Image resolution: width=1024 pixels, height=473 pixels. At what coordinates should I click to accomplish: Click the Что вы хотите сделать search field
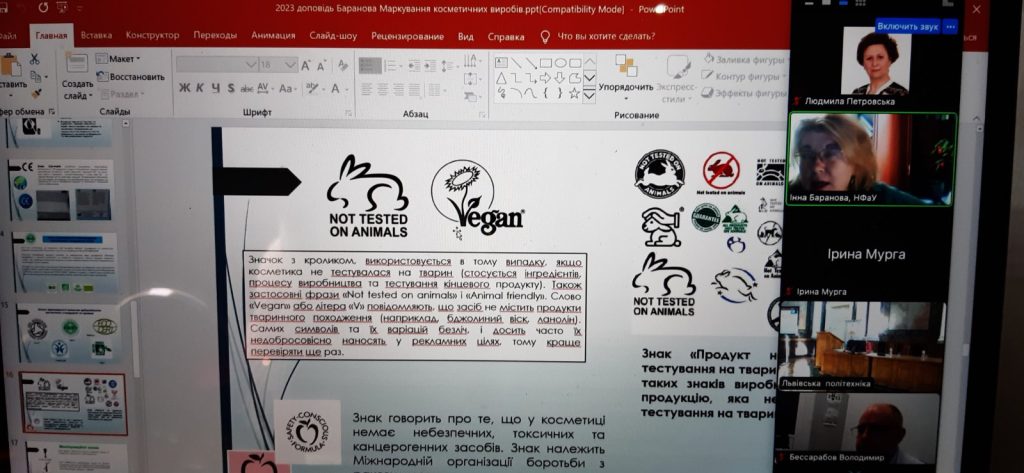tap(606, 37)
